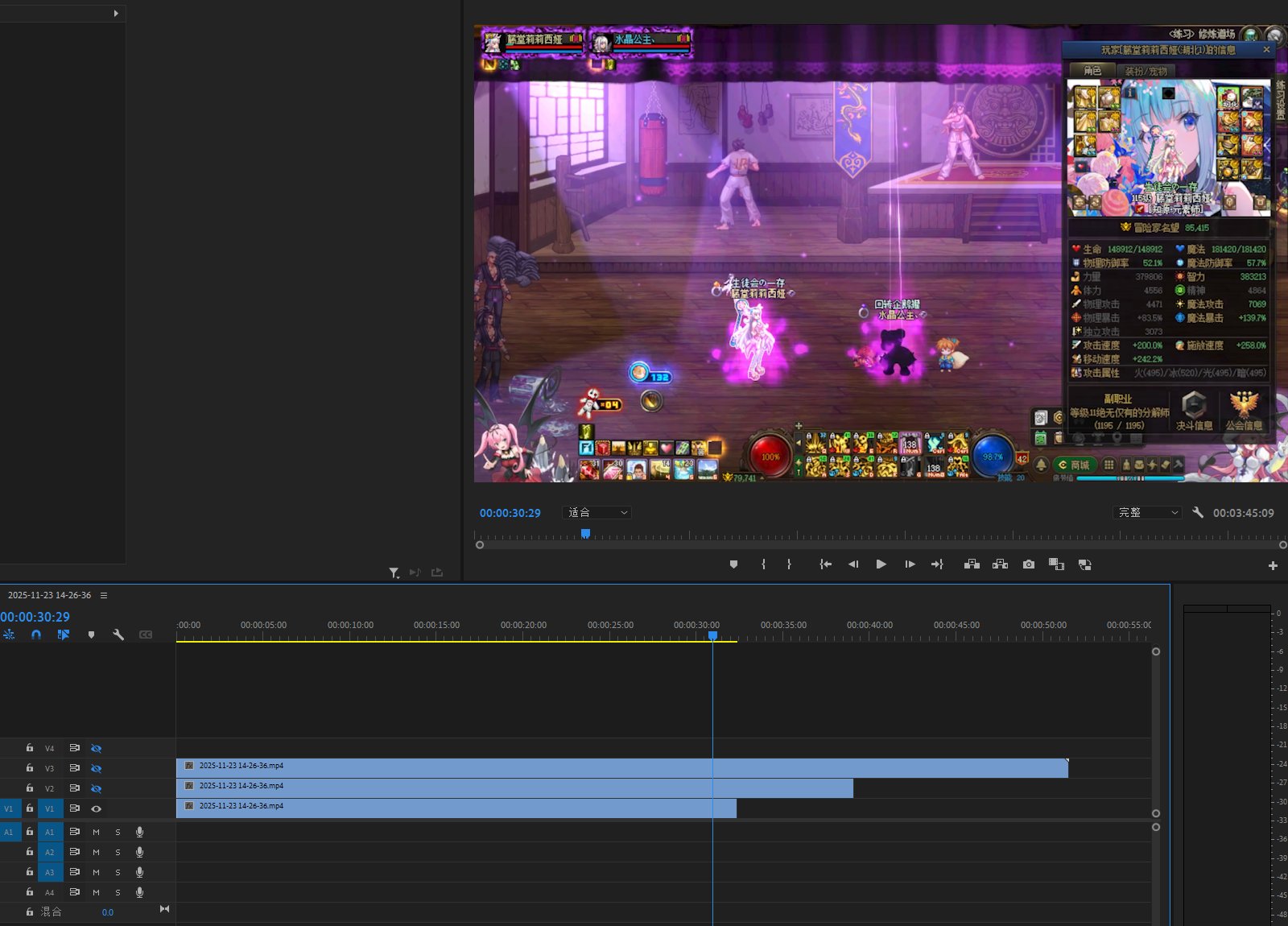
Task: Select the 2025-11-23 14-26-36 sequence tab
Action: coord(49,595)
